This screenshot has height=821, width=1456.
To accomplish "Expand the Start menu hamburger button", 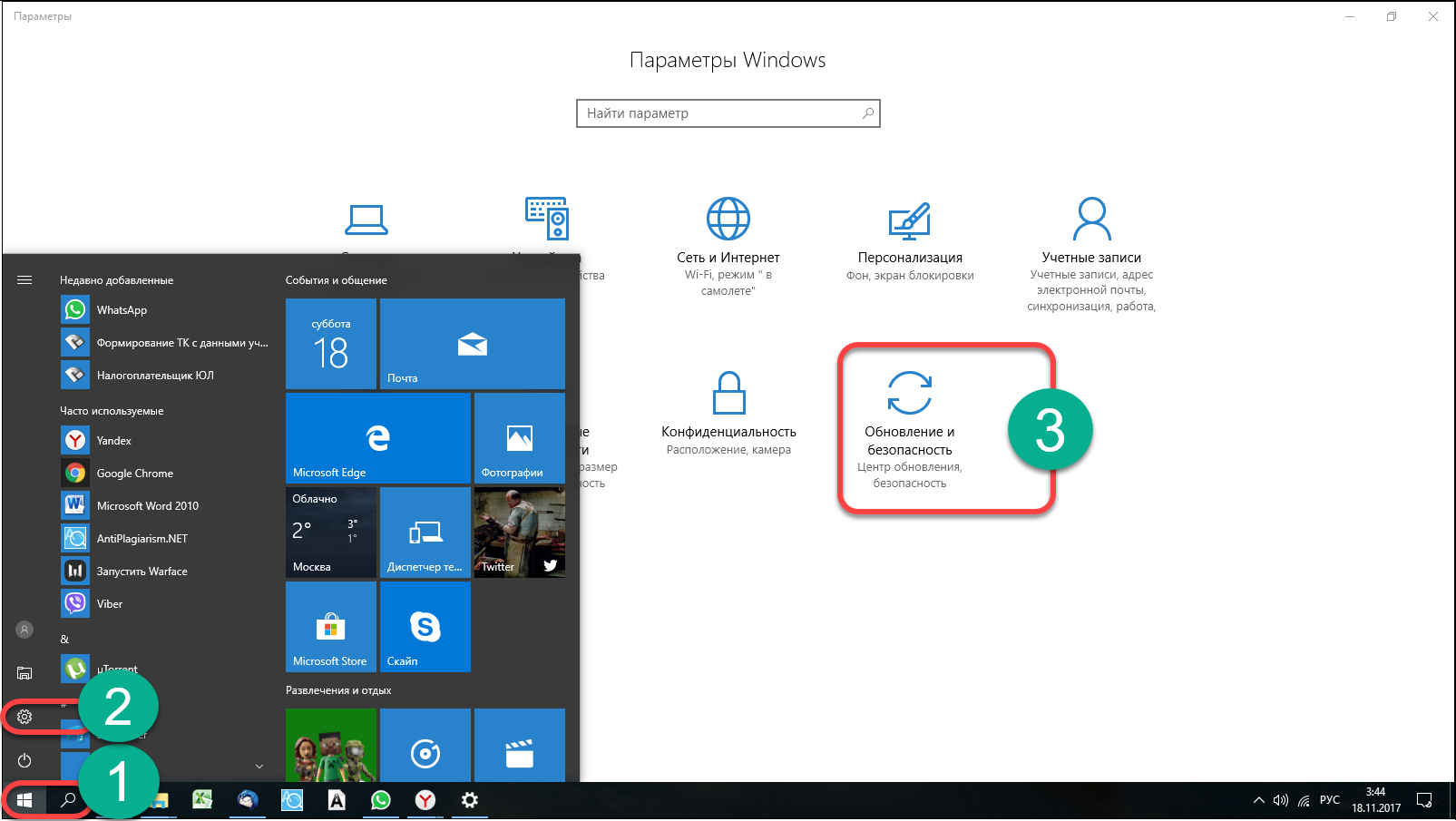I will 24,280.
